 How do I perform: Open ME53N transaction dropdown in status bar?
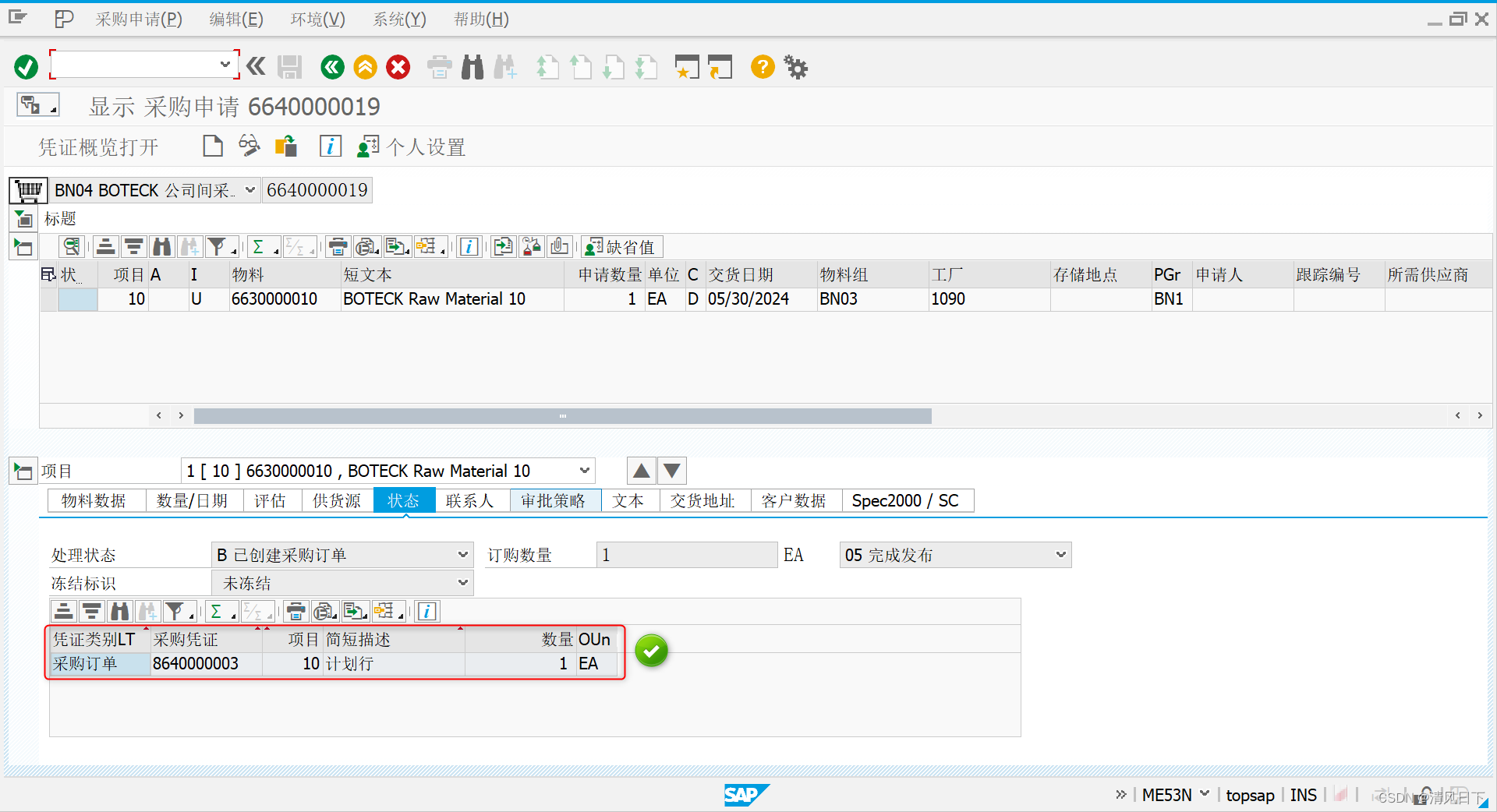point(1205,794)
